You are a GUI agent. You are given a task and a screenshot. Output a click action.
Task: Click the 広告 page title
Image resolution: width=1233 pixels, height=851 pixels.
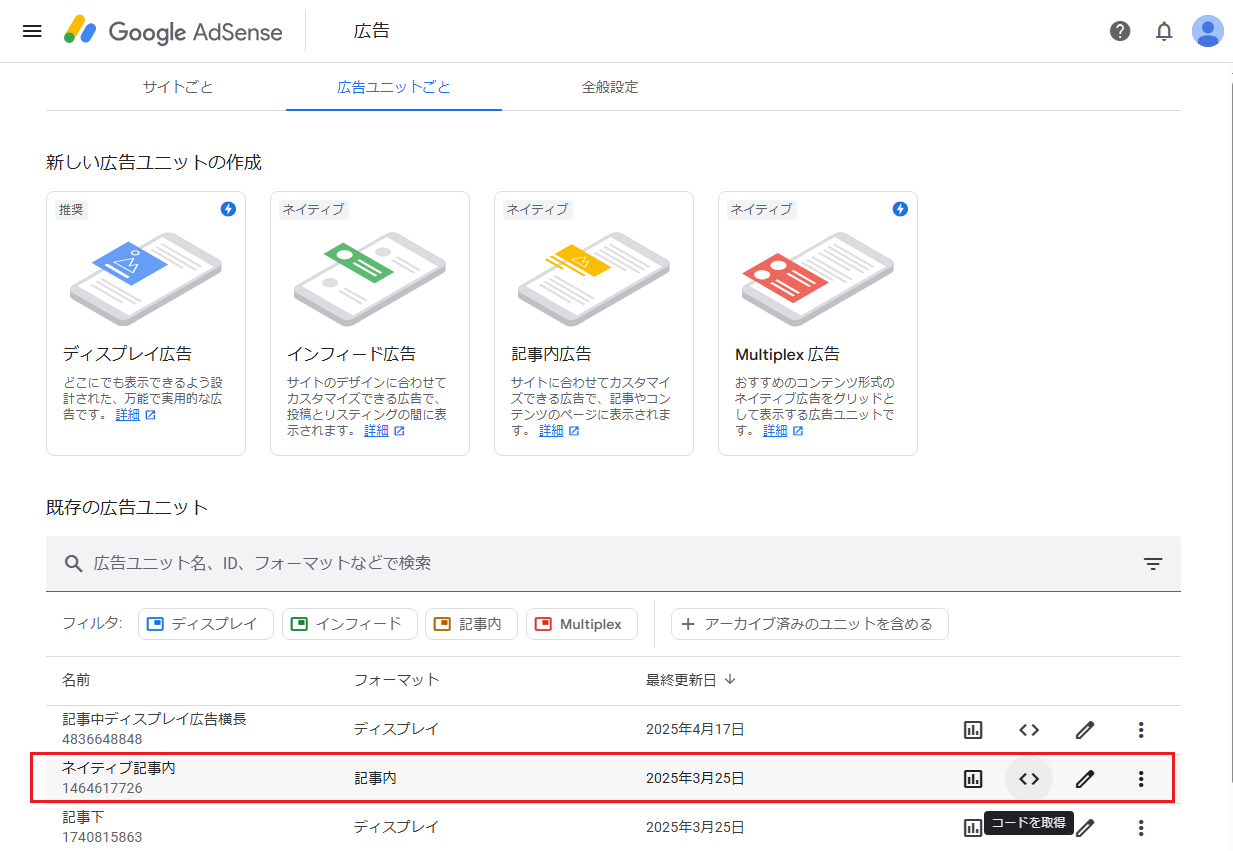[372, 31]
